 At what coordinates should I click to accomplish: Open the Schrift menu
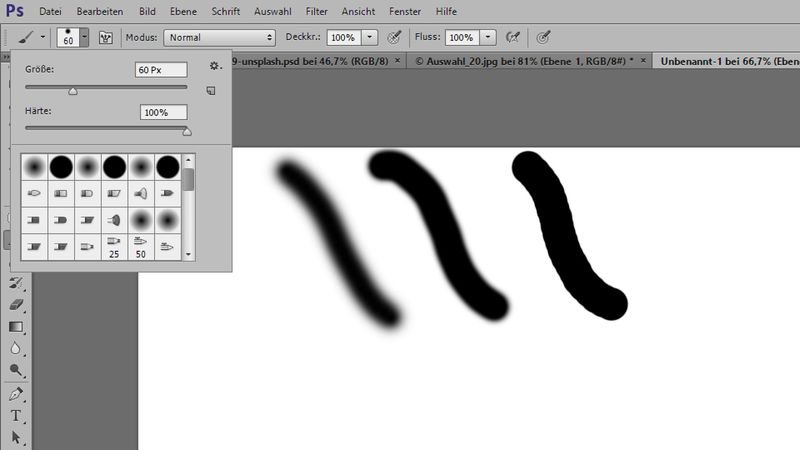(x=226, y=11)
